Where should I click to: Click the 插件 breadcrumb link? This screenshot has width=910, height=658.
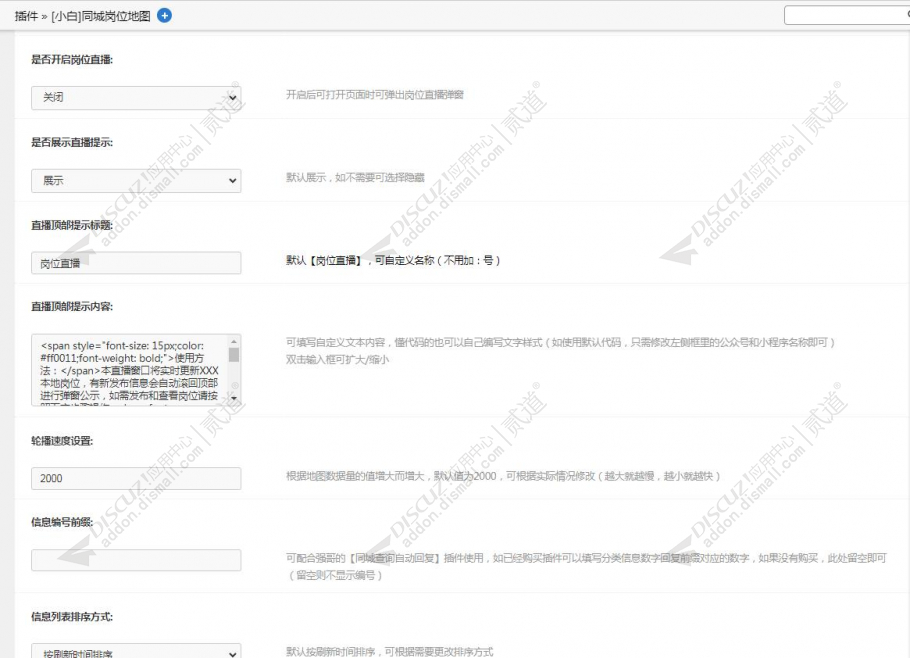pyautogui.click(x=26, y=16)
